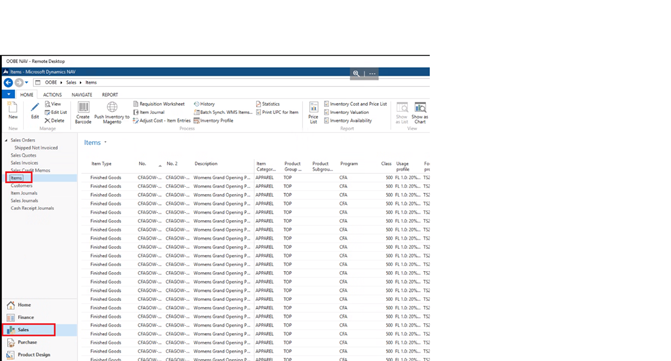Image resolution: width=671 pixels, height=361 pixels.
Task: Open Sales Journals in navigation pane
Action: click(24, 201)
